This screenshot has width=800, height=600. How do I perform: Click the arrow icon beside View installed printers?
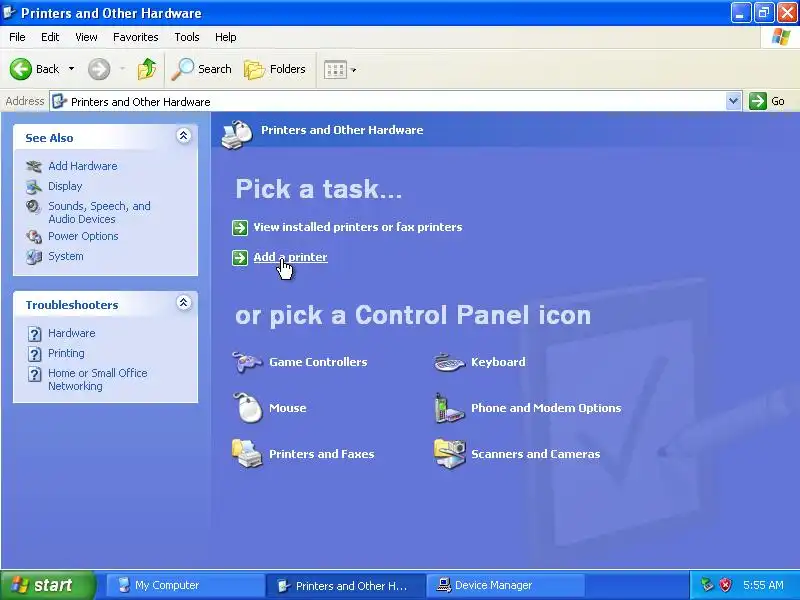(240, 228)
